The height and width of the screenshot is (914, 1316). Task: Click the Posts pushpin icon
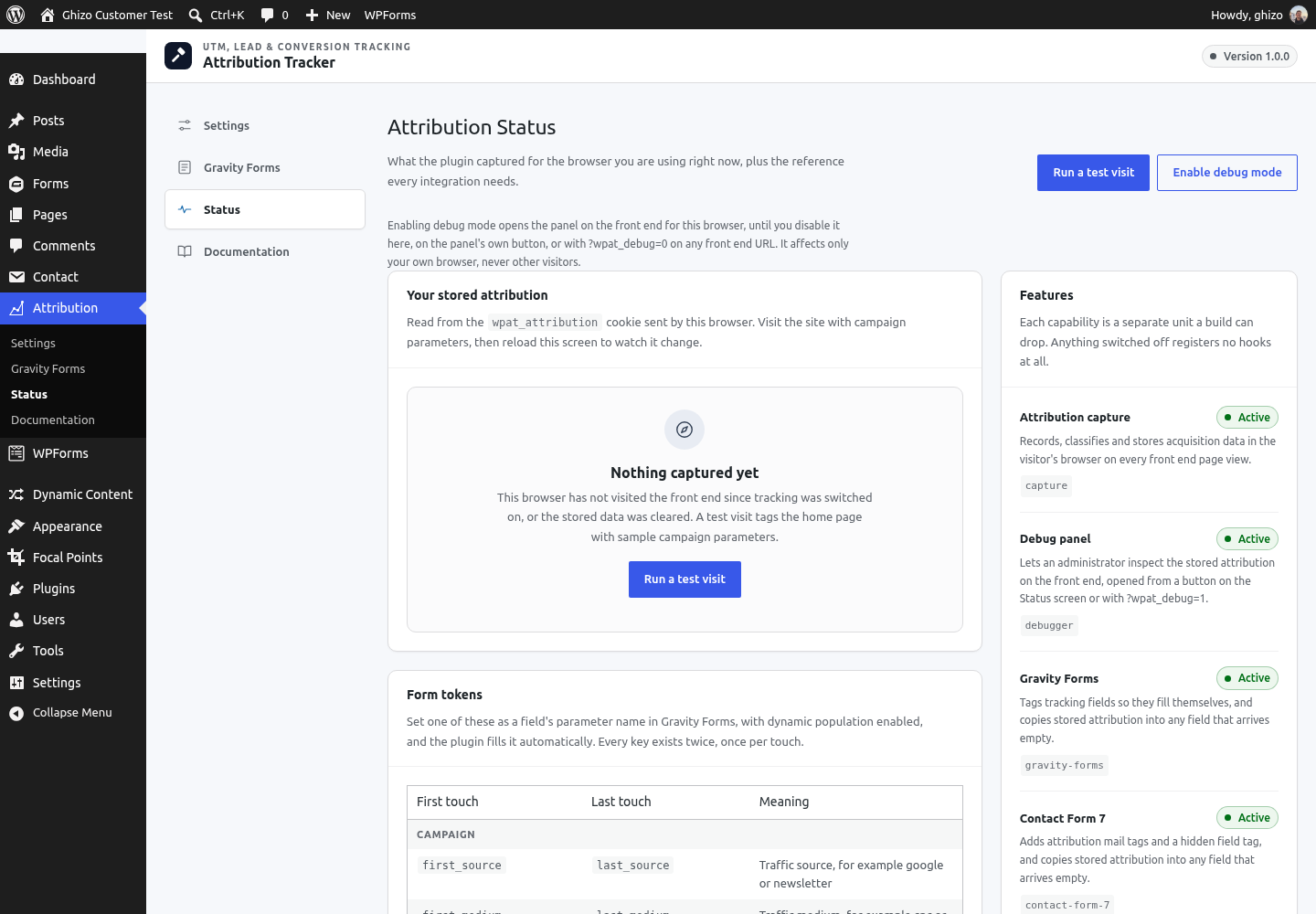point(16,121)
